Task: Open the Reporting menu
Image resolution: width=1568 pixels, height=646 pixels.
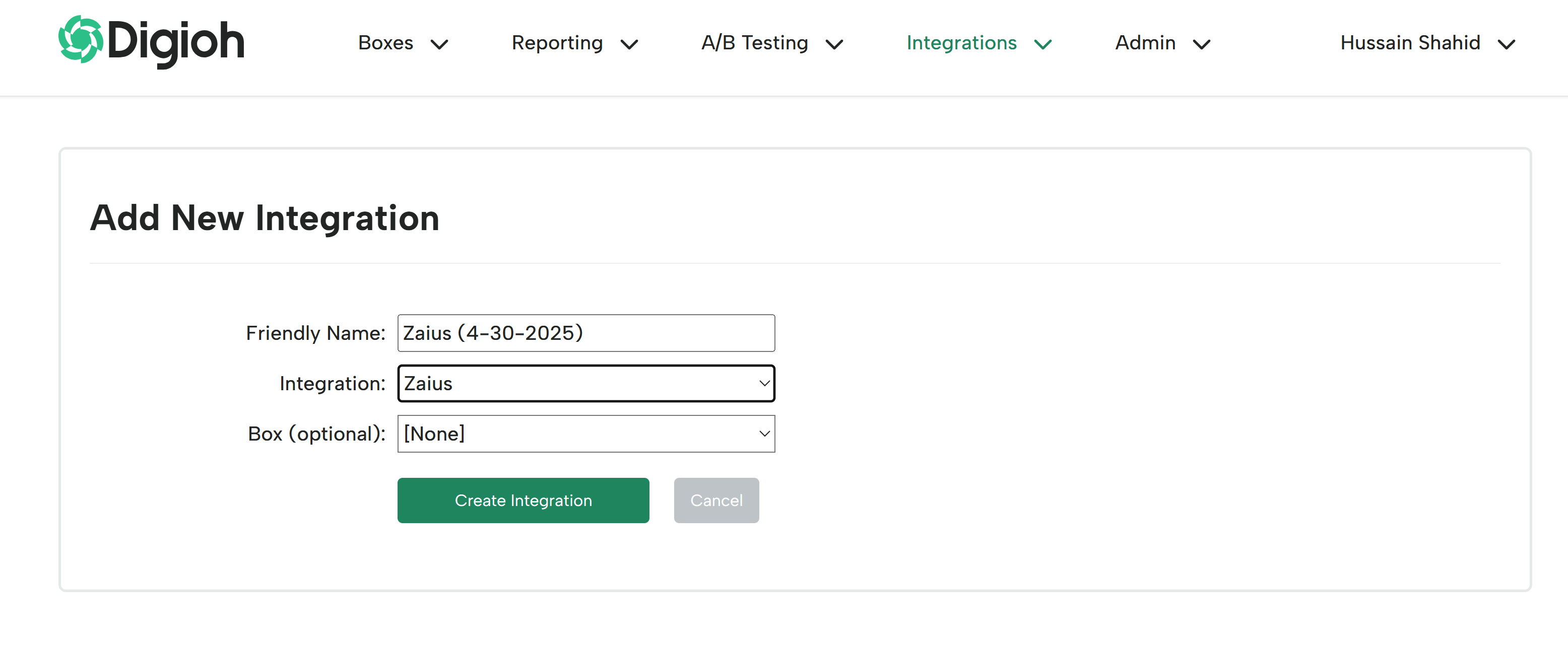Action: coord(574,43)
